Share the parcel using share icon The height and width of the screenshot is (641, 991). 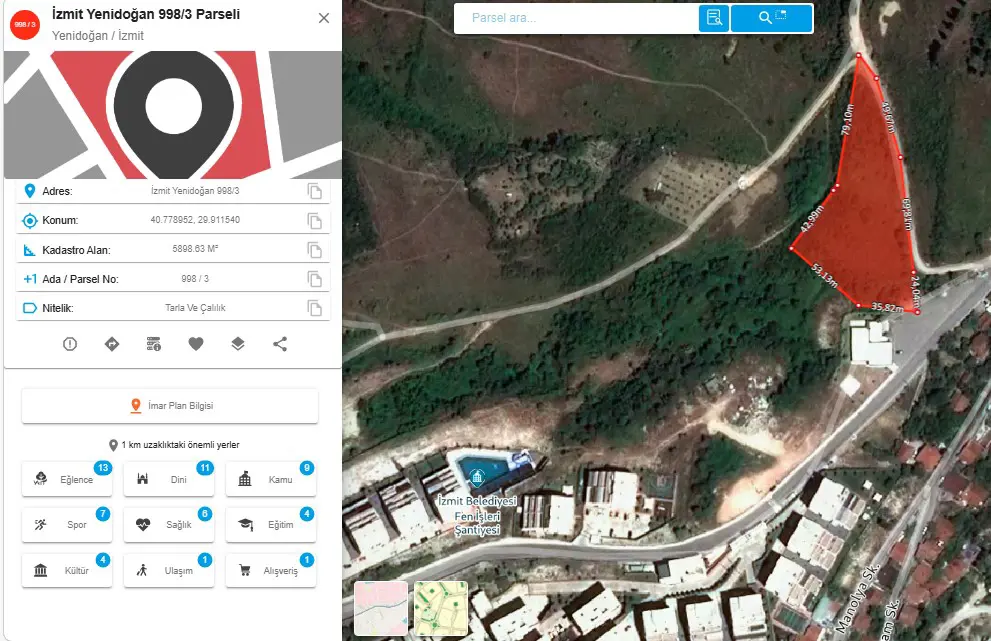280,344
